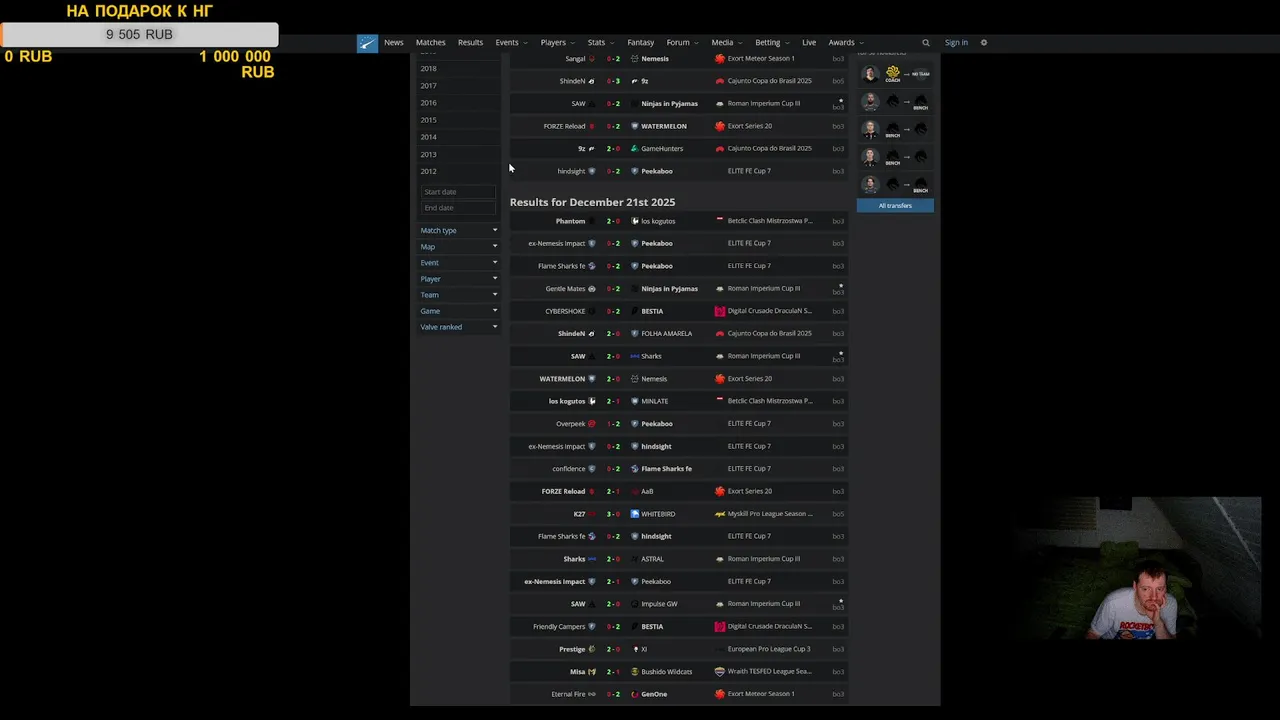Expand the Team filter

(459, 295)
